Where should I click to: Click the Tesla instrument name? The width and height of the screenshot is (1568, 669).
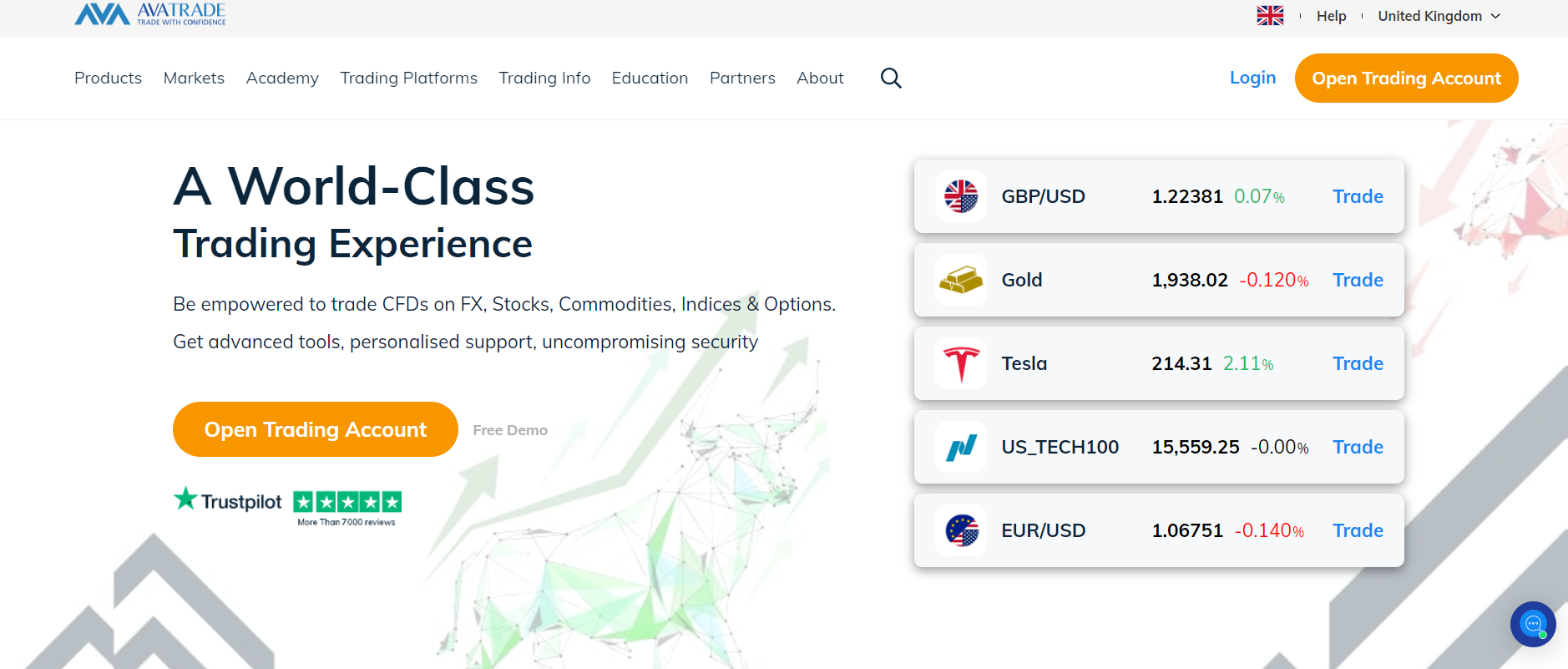(1024, 363)
